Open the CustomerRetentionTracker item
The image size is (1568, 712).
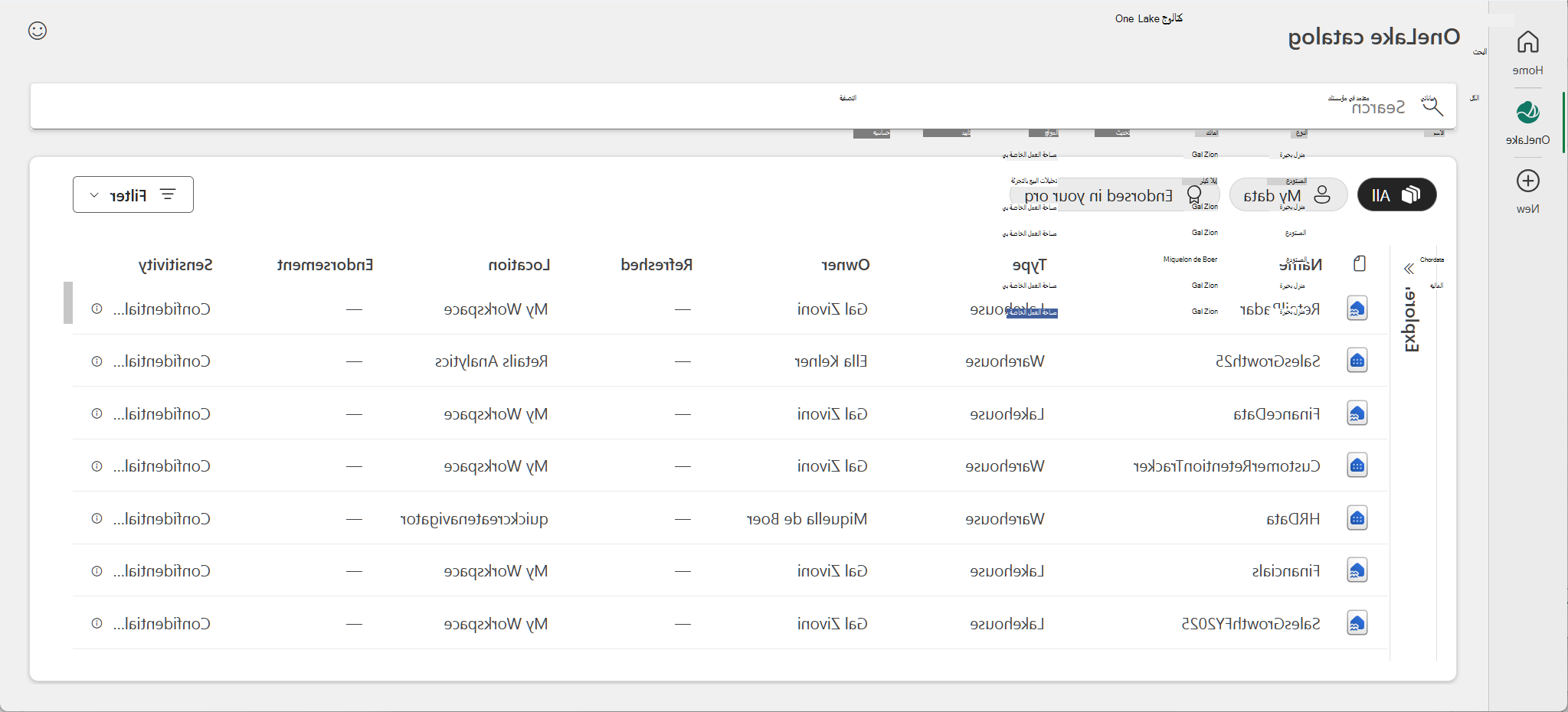(x=1227, y=466)
